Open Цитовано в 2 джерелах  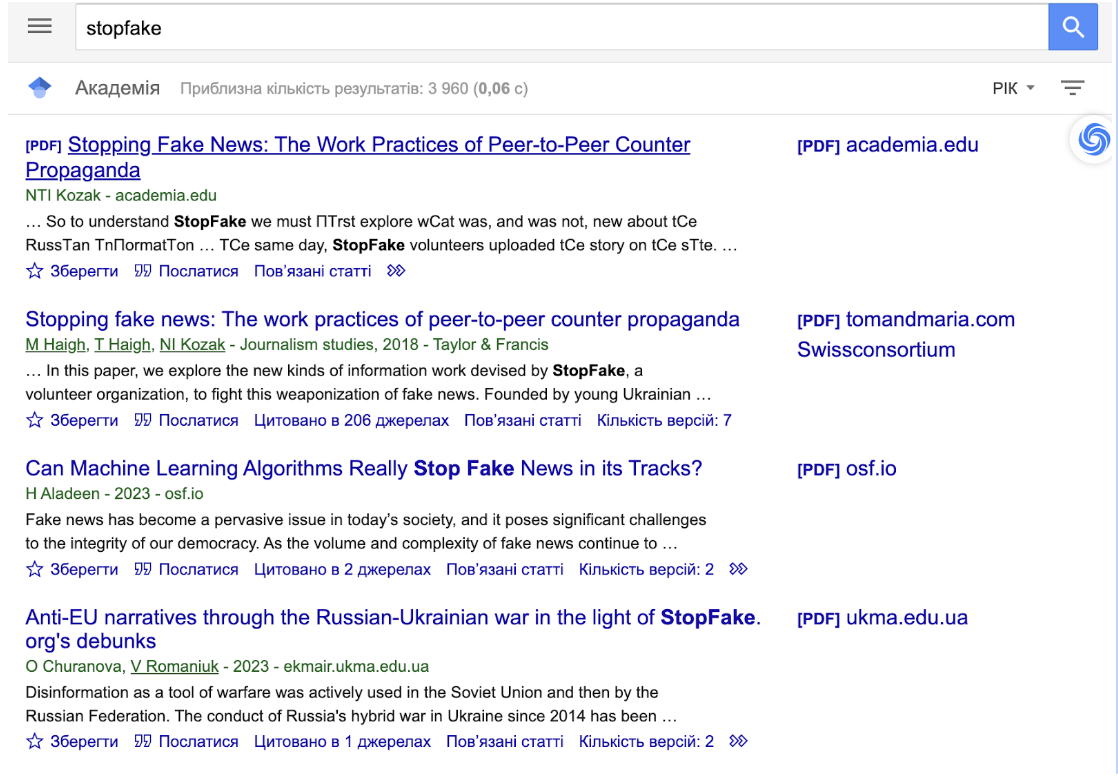pos(342,569)
